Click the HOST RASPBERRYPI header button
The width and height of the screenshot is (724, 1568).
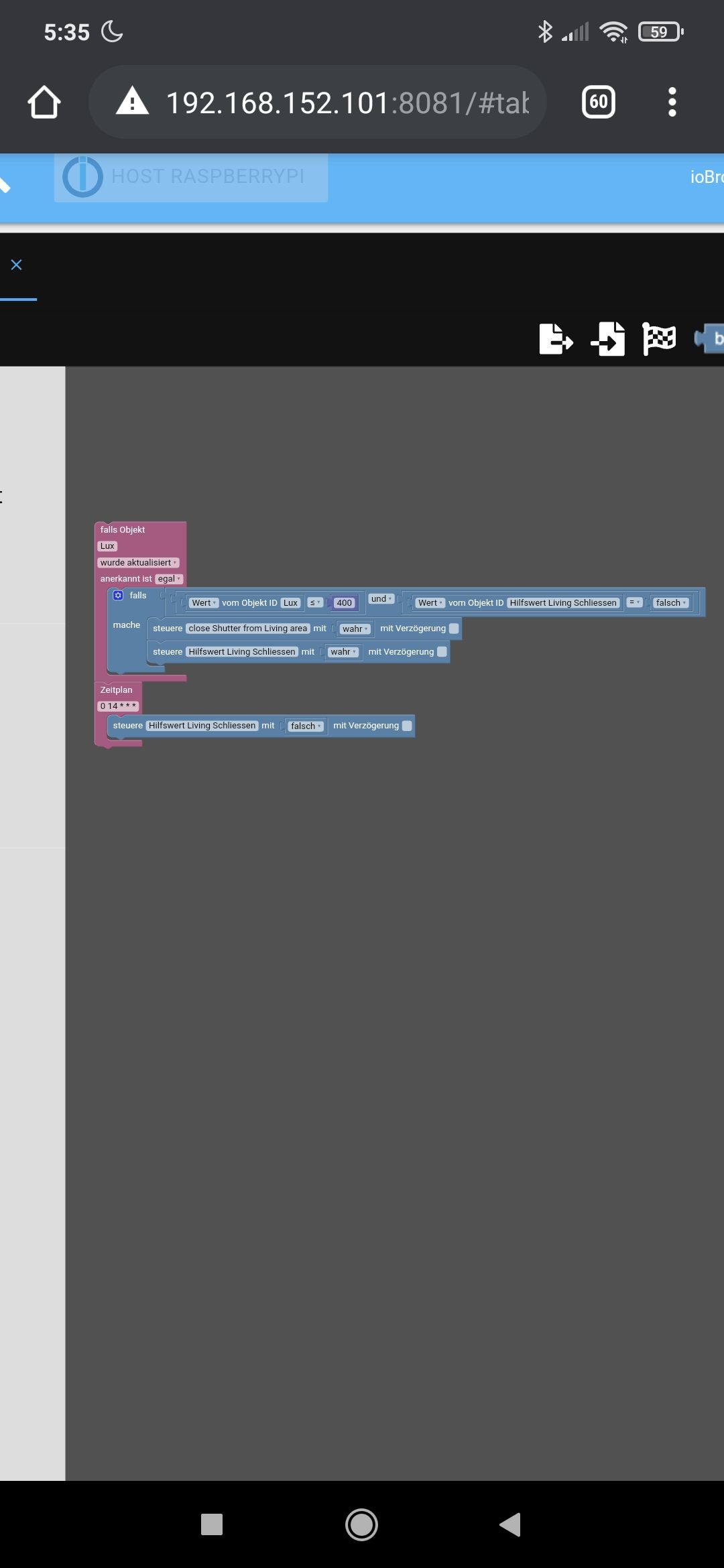(191, 177)
